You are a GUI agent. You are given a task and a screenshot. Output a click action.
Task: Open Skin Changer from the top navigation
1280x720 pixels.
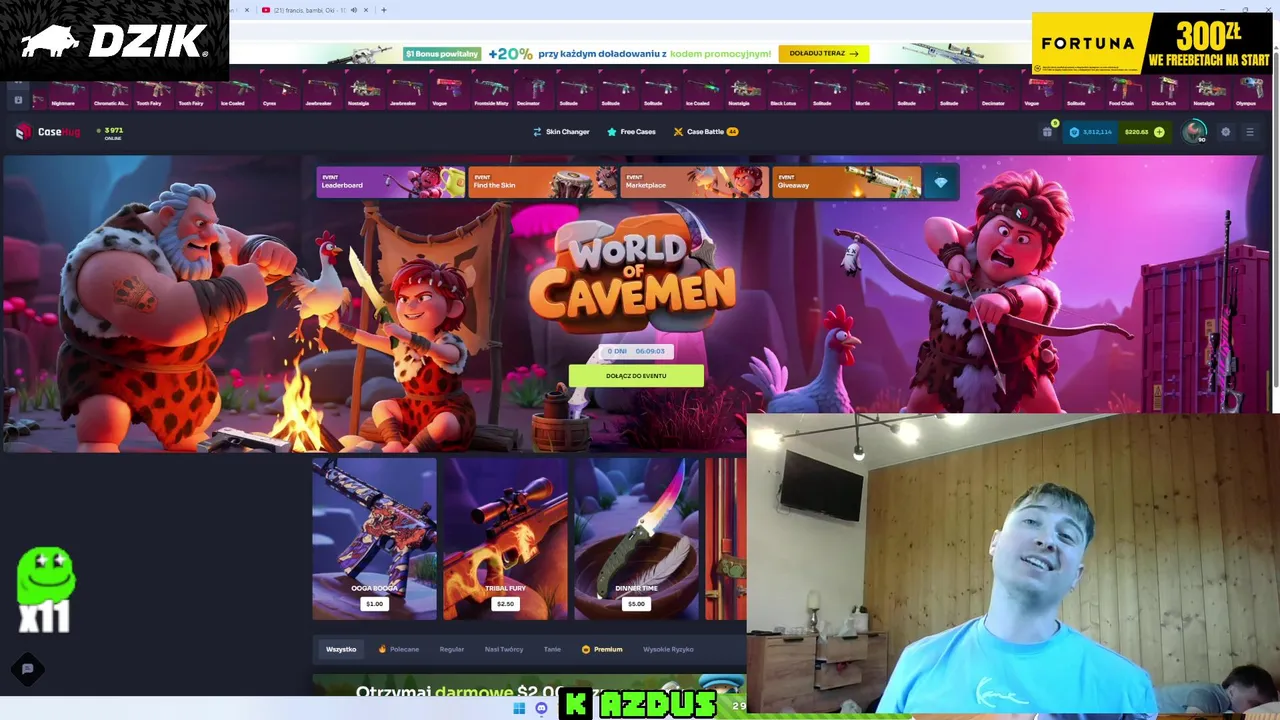(561, 132)
